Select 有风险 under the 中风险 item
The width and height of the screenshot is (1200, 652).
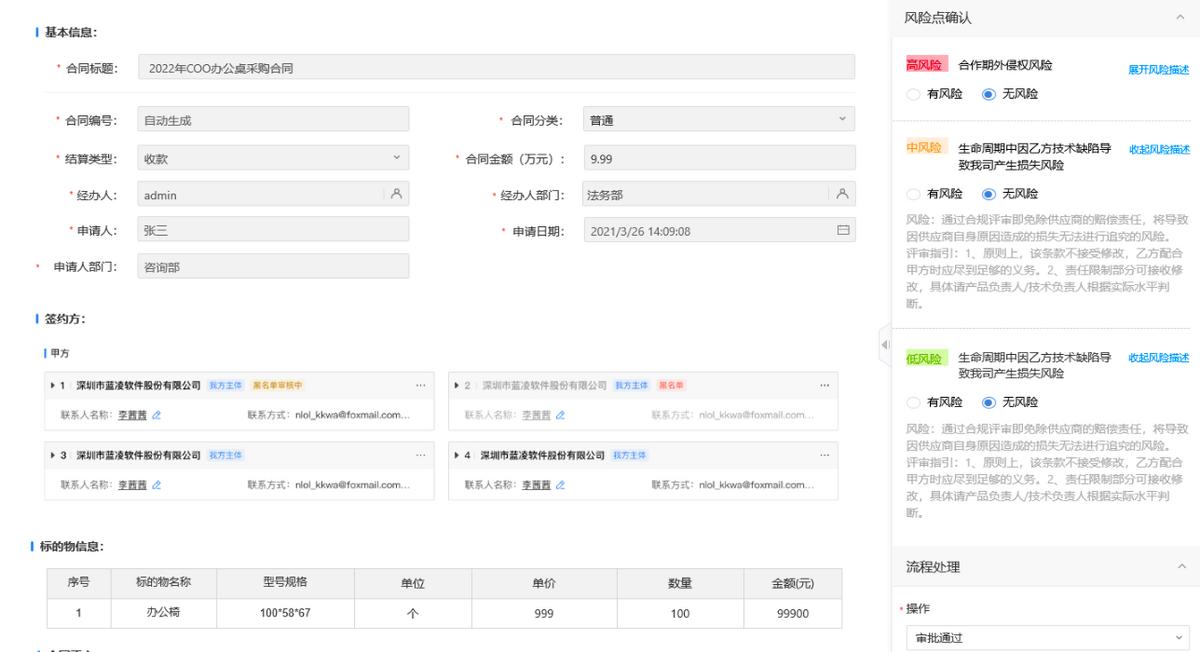tap(911, 194)
